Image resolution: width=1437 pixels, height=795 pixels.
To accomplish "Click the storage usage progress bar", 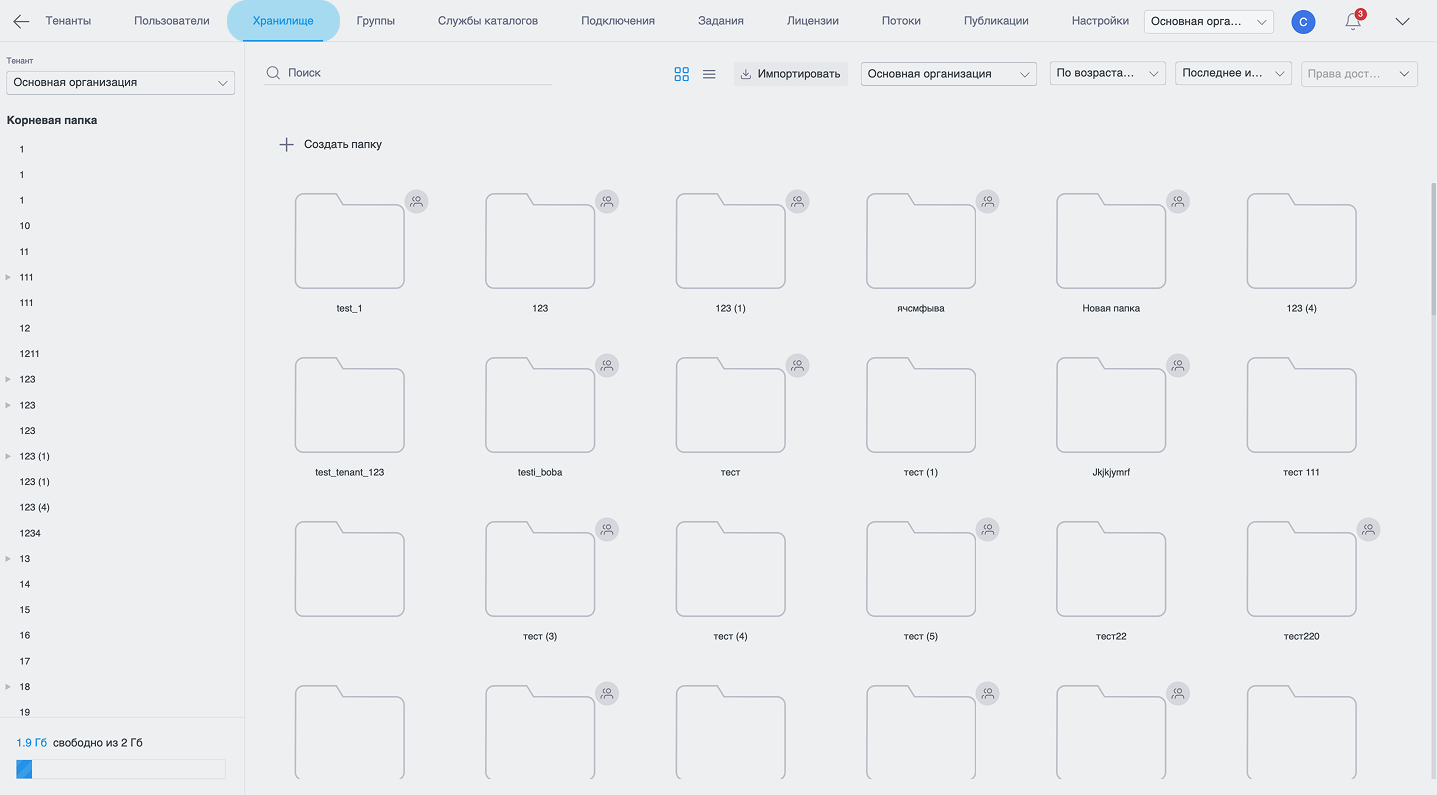I will point(121,769).
